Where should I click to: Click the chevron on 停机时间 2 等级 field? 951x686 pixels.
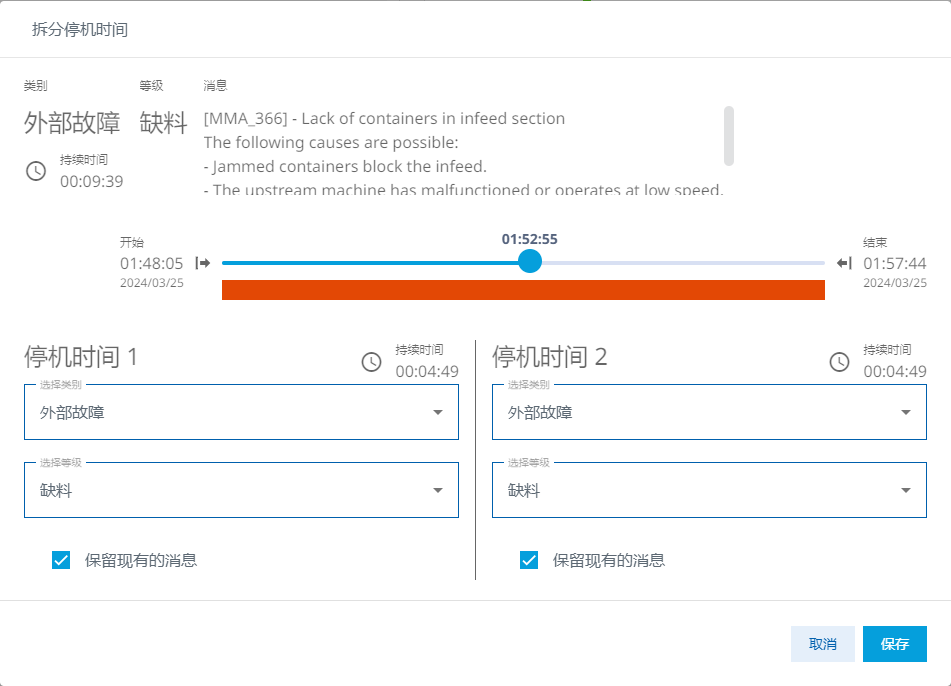(x=904, y=490)
